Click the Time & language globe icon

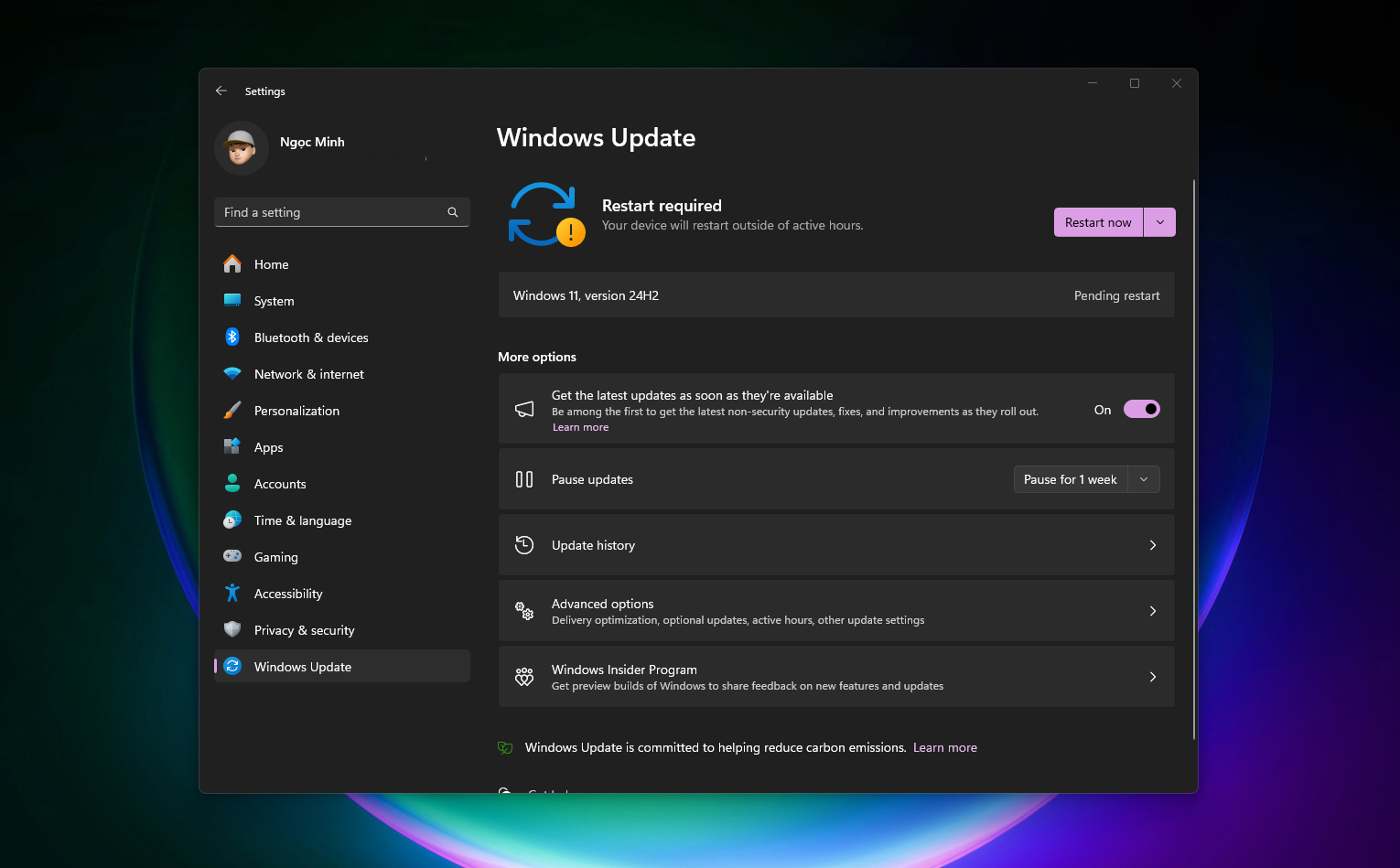(x=232, y=520)
